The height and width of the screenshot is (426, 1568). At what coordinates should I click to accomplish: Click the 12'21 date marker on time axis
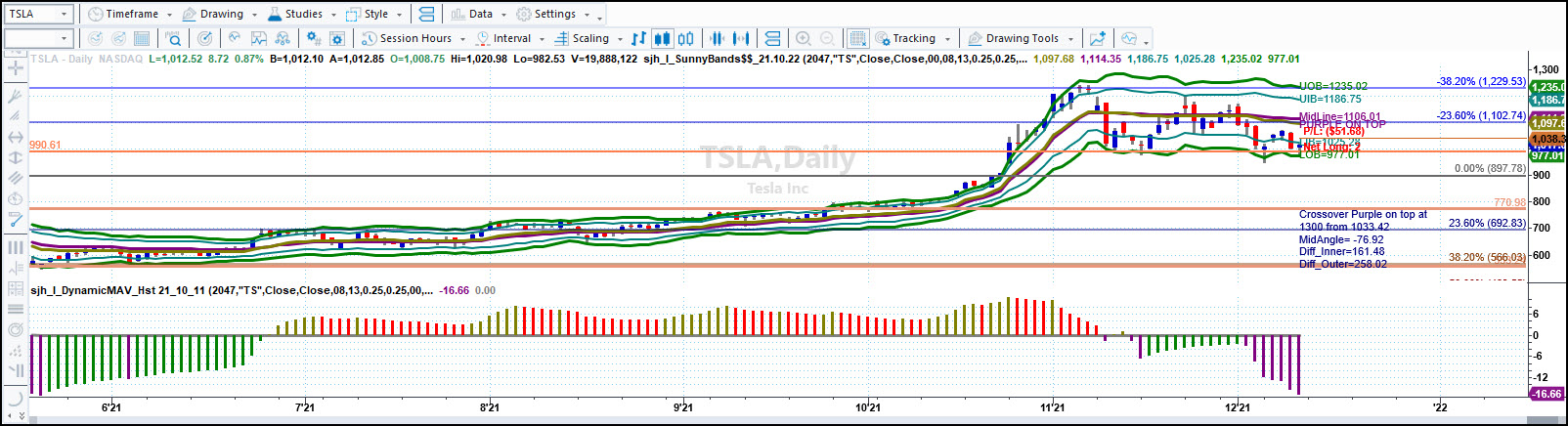pos(1237,407)
